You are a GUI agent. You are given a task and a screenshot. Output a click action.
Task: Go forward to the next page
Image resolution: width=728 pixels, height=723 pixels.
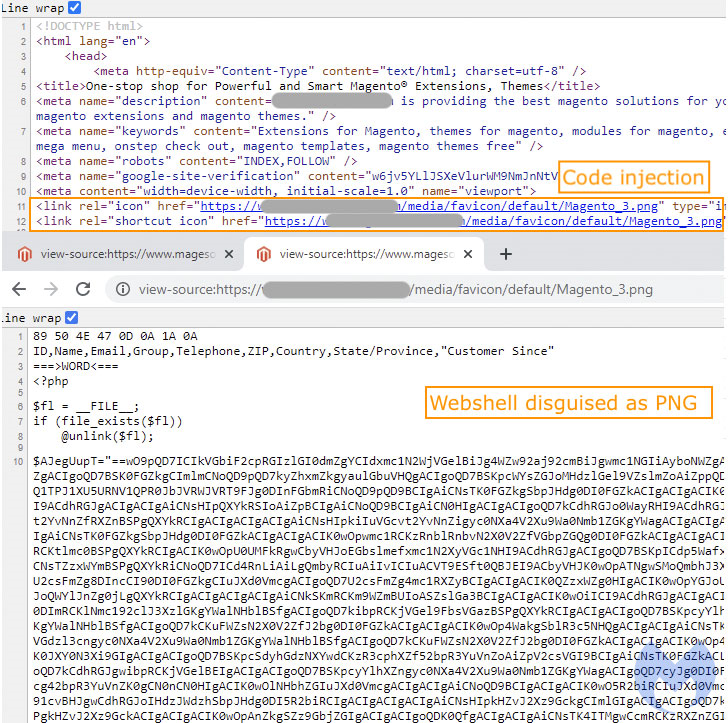click(51, 289)
